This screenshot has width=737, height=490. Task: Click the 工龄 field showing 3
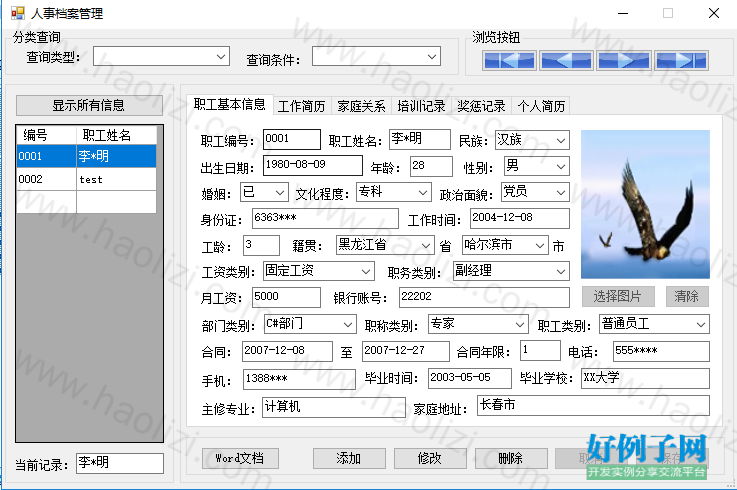261,245
